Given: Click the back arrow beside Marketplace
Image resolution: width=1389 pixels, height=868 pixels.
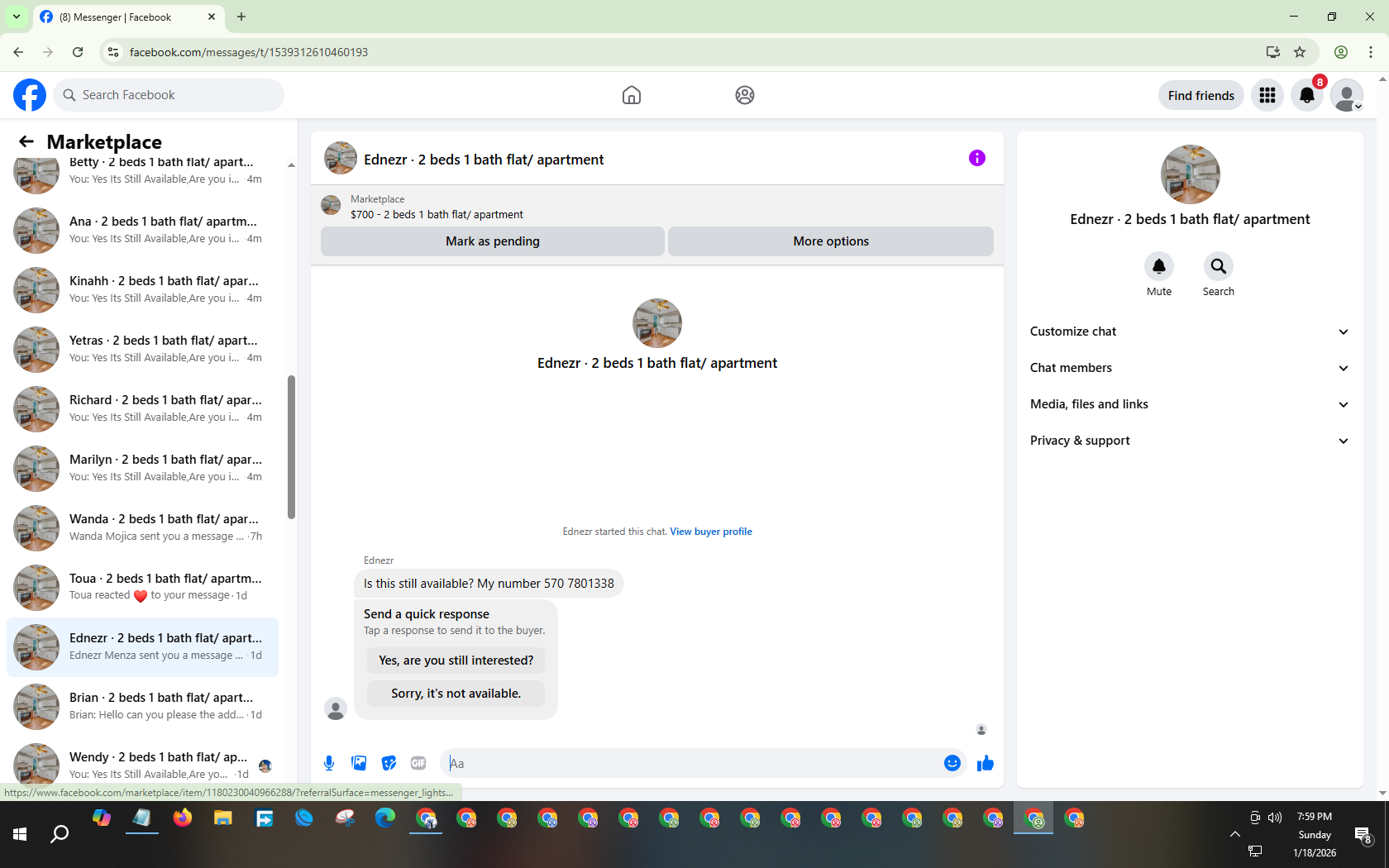Looking at the screenshot, I should pos(26,141).
